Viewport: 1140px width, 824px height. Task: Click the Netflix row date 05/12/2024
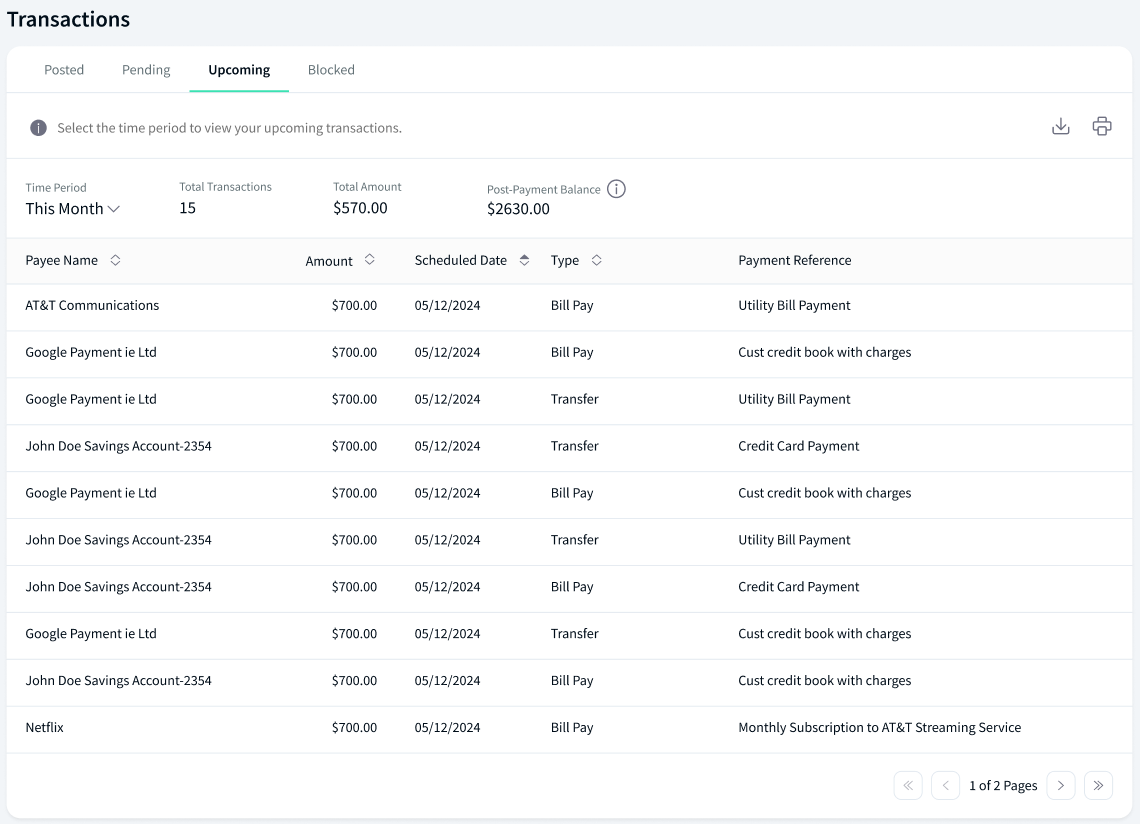pos(447,727)
